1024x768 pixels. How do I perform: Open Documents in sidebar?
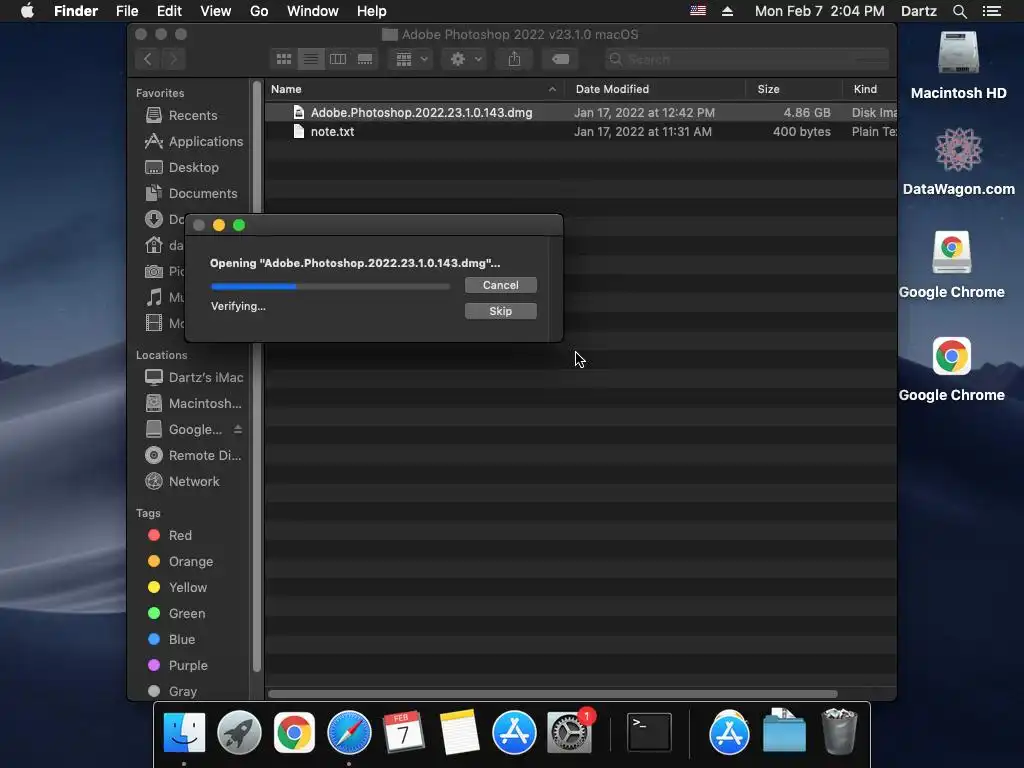tap(191, 193)
